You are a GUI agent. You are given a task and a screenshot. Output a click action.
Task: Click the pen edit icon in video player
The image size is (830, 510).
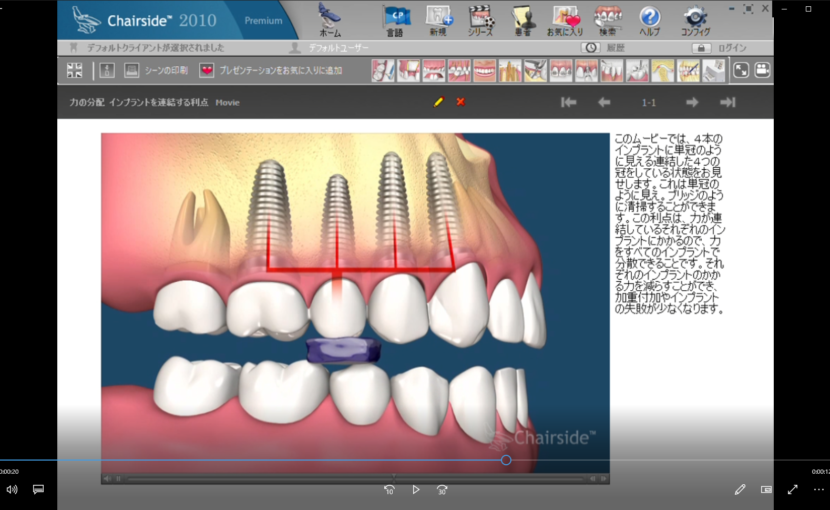pyautogui.click(x=740, y=490)
